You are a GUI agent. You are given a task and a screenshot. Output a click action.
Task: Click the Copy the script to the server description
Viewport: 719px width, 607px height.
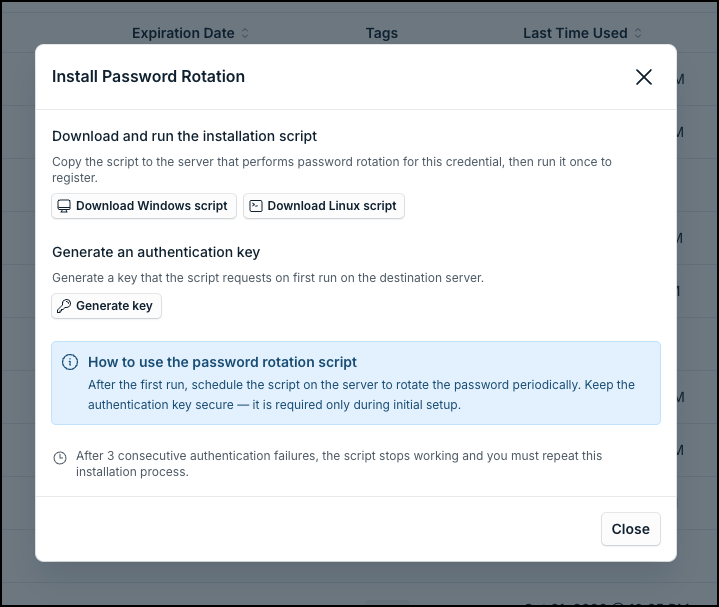332,170
